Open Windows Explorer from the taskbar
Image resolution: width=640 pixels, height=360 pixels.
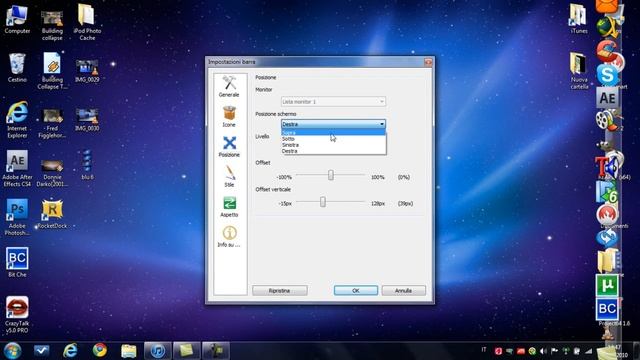coord(129,351)
